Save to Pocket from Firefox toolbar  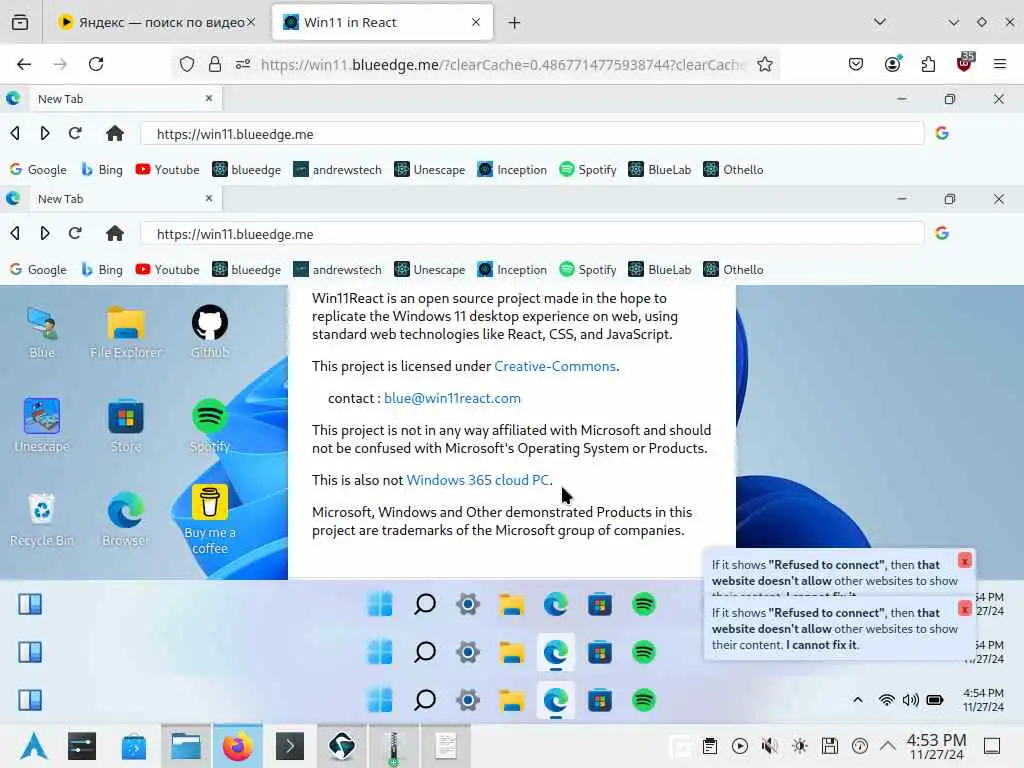click(856, 64)
